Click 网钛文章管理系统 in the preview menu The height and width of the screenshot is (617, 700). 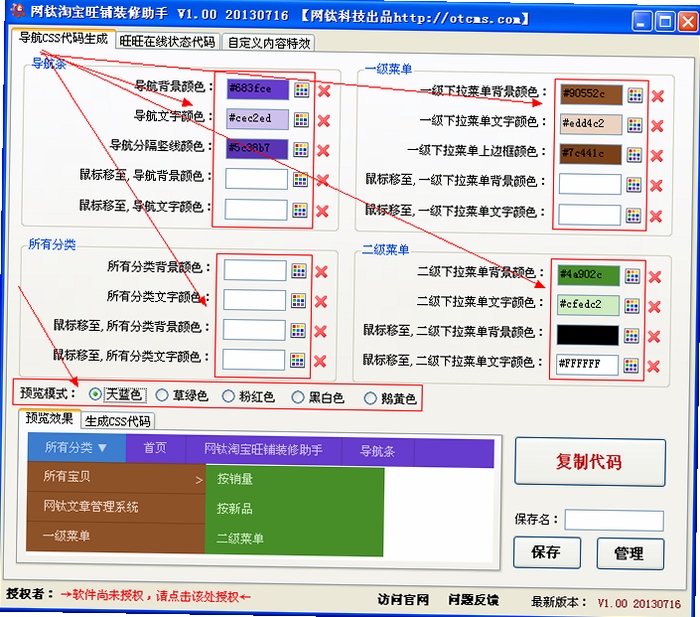pyautogui.click(x=91, y=506)
